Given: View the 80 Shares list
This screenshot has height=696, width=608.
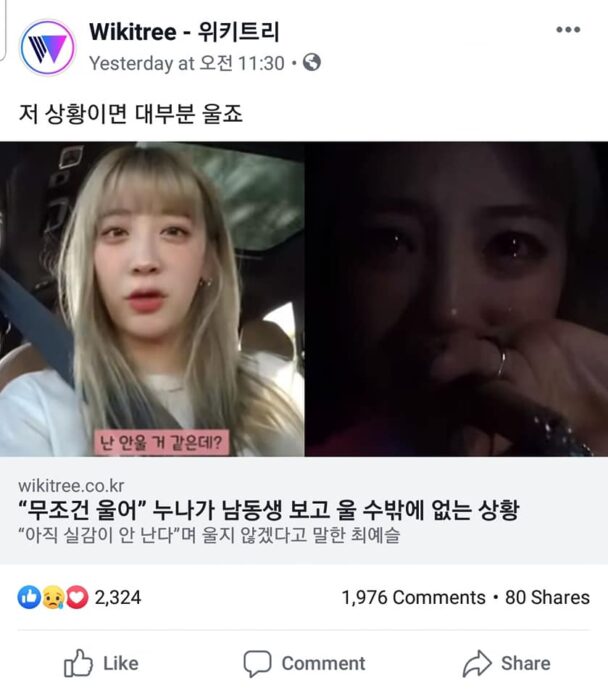Looking at the screenshot, I should pyautogui.click(x=547, y=597).
